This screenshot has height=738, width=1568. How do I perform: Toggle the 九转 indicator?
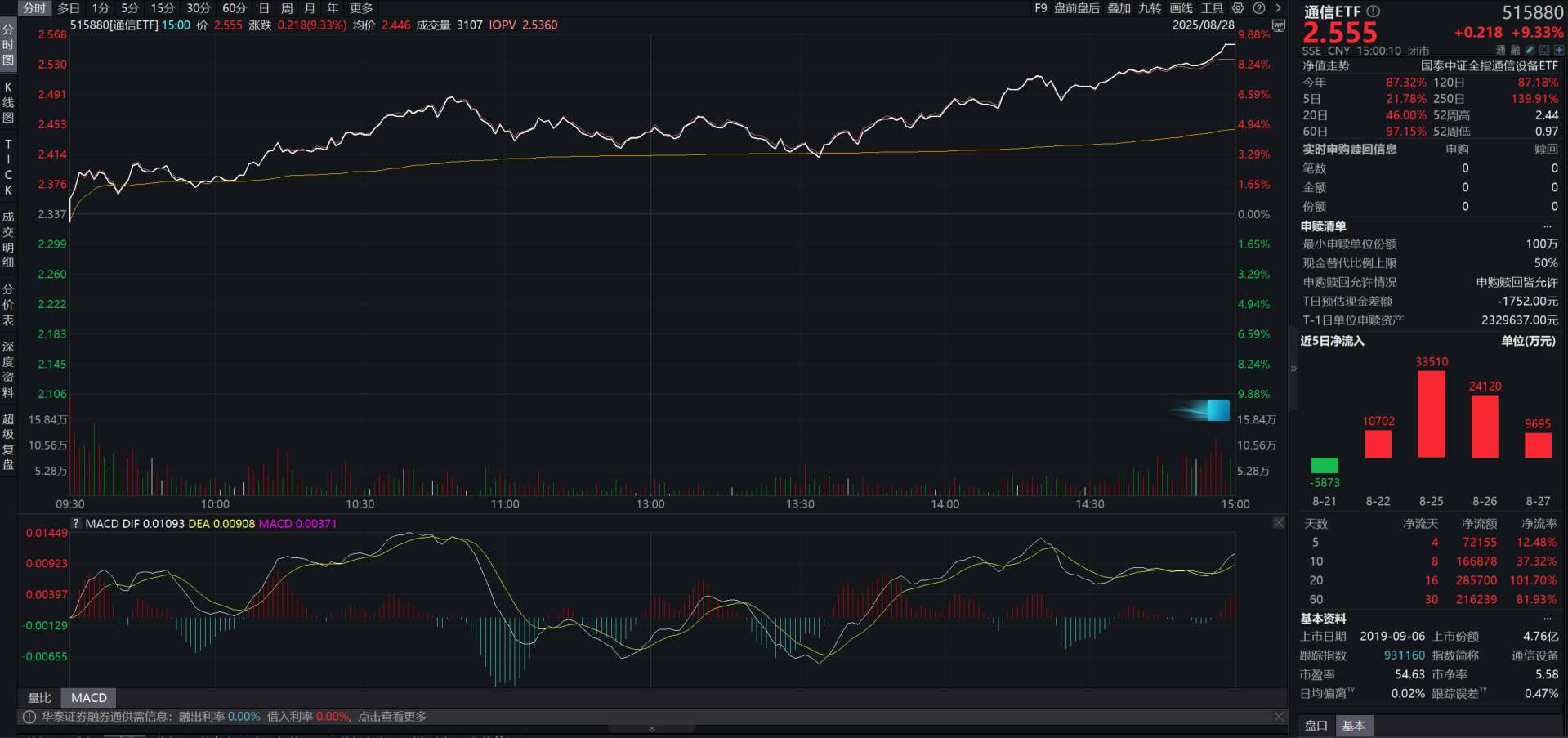pos(1150,8)
